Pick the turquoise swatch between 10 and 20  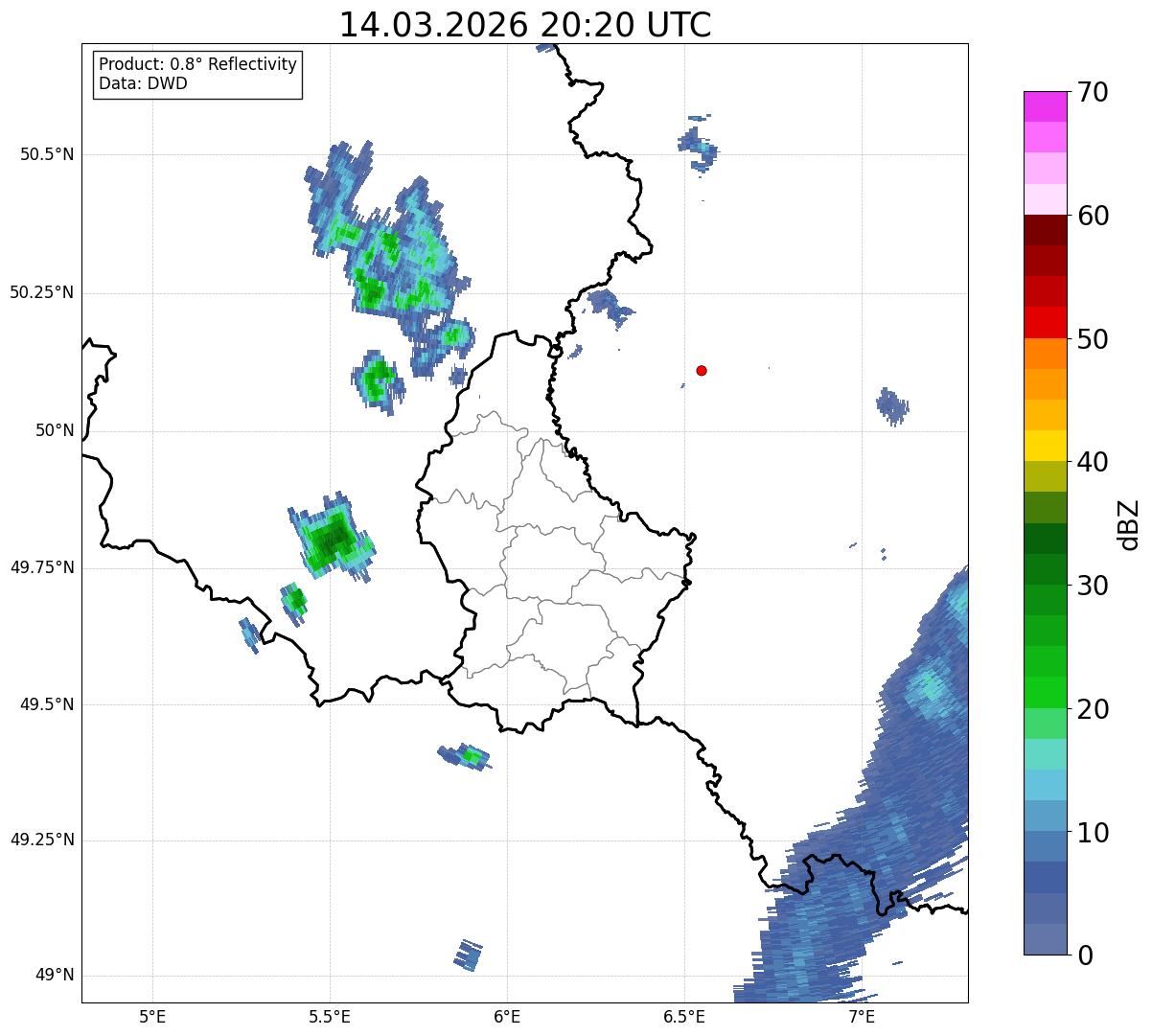pyautogui.click(x=1045, y=754)
